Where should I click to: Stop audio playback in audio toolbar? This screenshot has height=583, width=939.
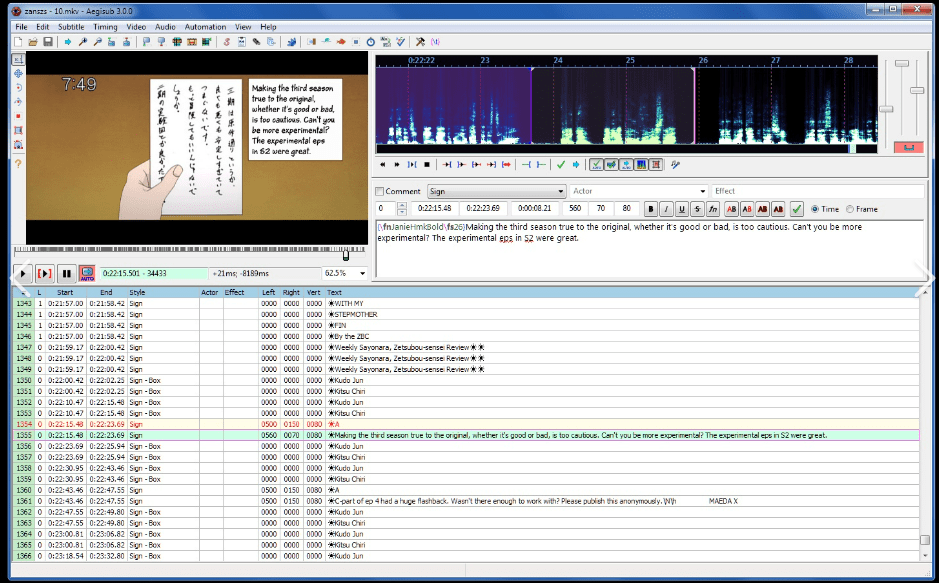[427, 164]
